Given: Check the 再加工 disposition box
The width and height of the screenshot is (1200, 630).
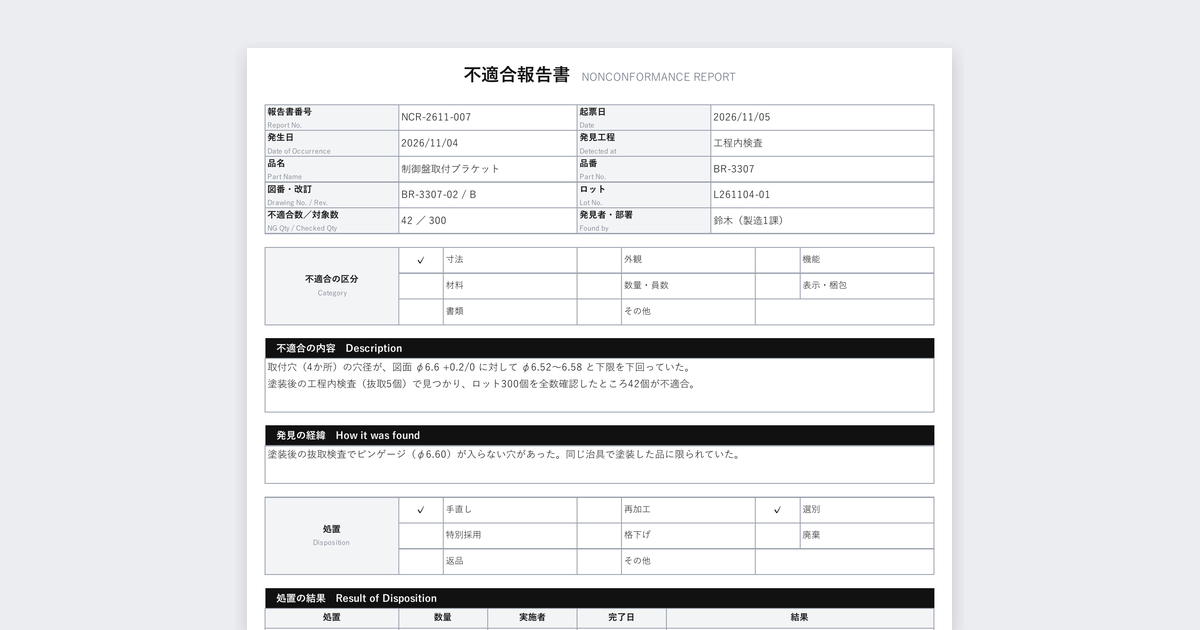Looking at the screenshot, I should (x=599, y=510).
